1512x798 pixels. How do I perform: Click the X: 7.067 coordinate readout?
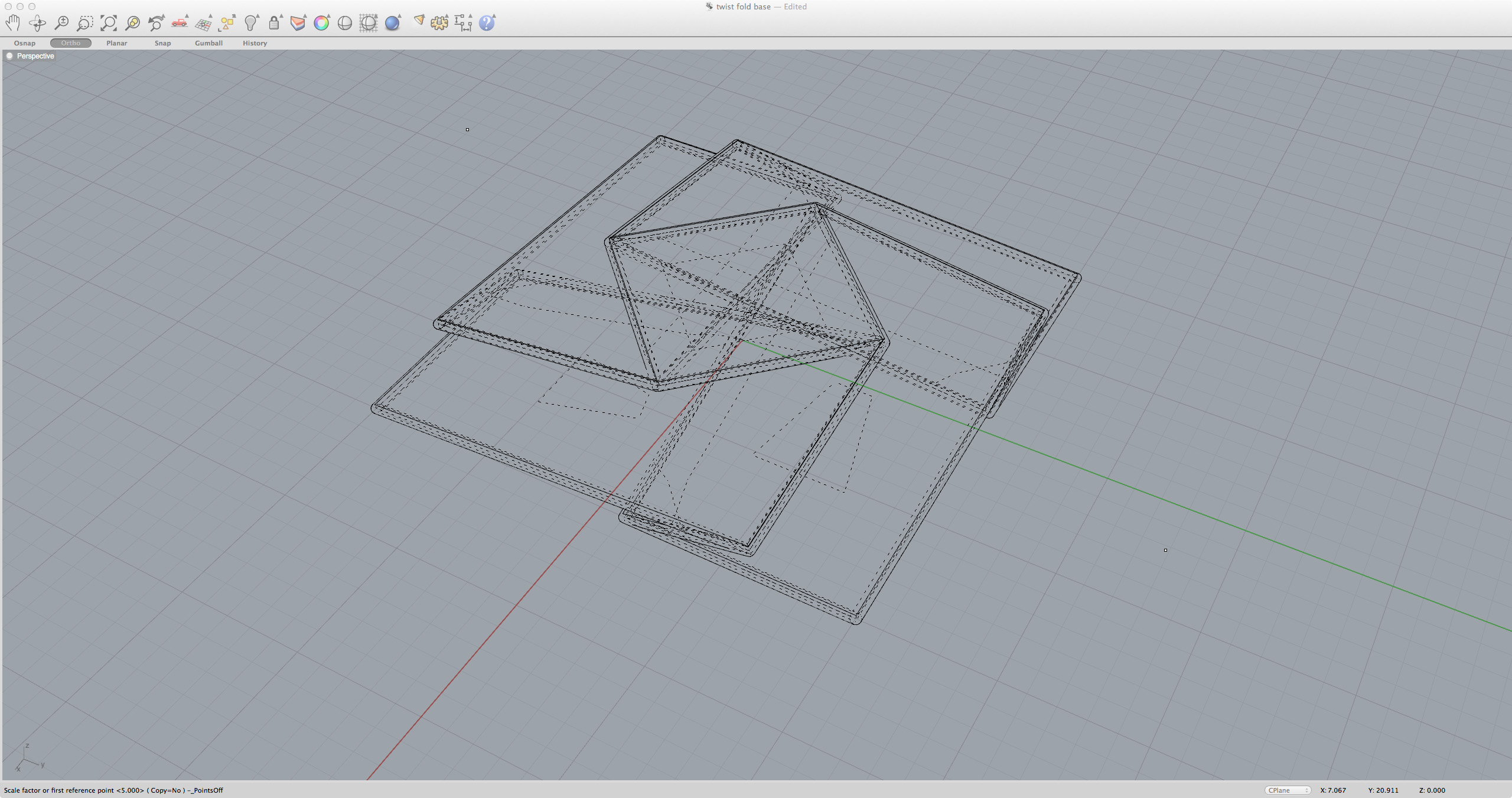1333,790
